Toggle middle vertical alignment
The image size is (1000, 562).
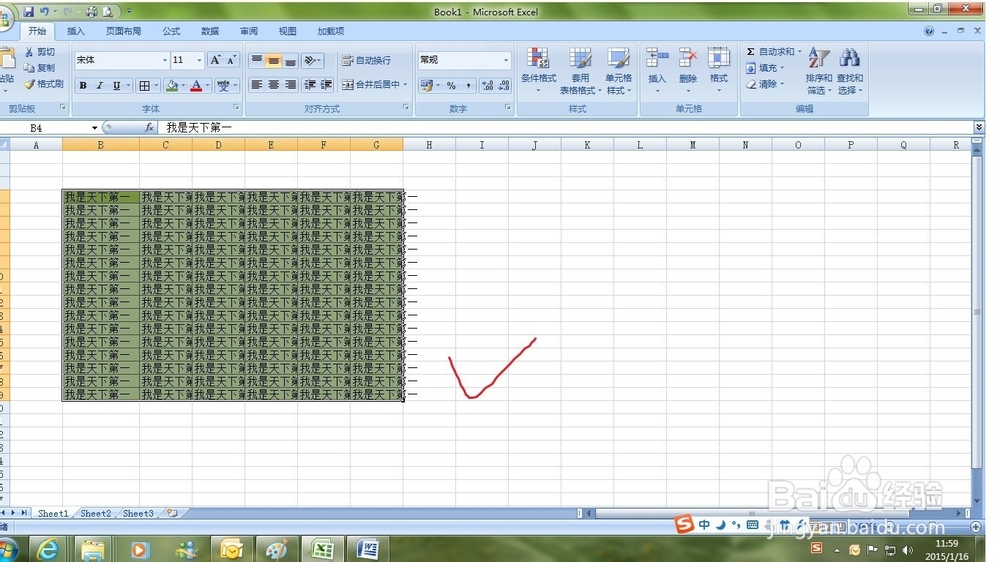click(274, 60)
